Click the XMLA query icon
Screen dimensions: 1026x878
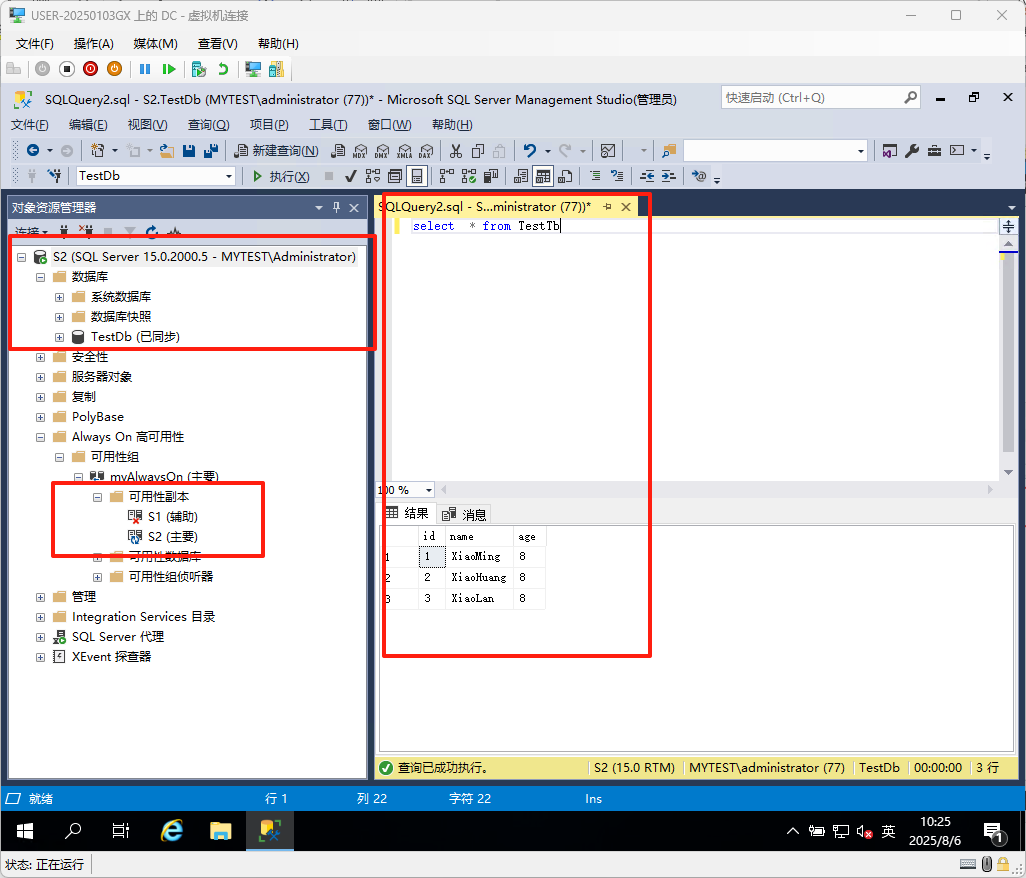coord(404,151)
